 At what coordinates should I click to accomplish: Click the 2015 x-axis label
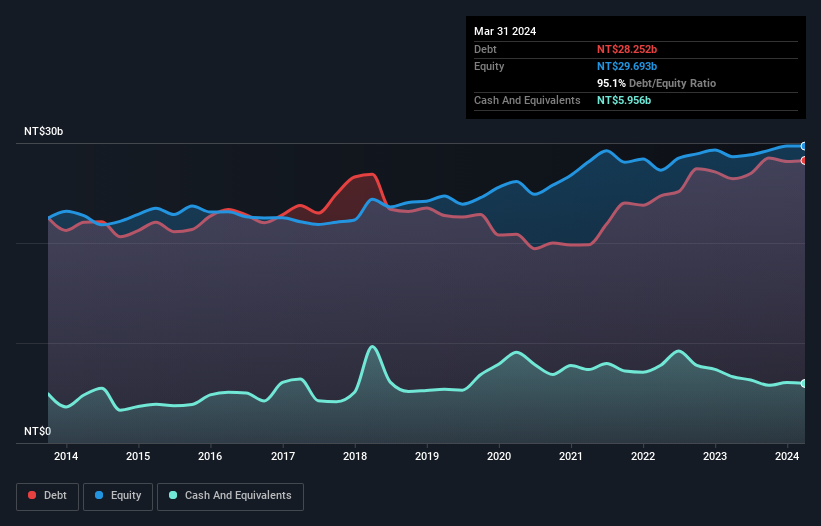click(x=138, y=456)
